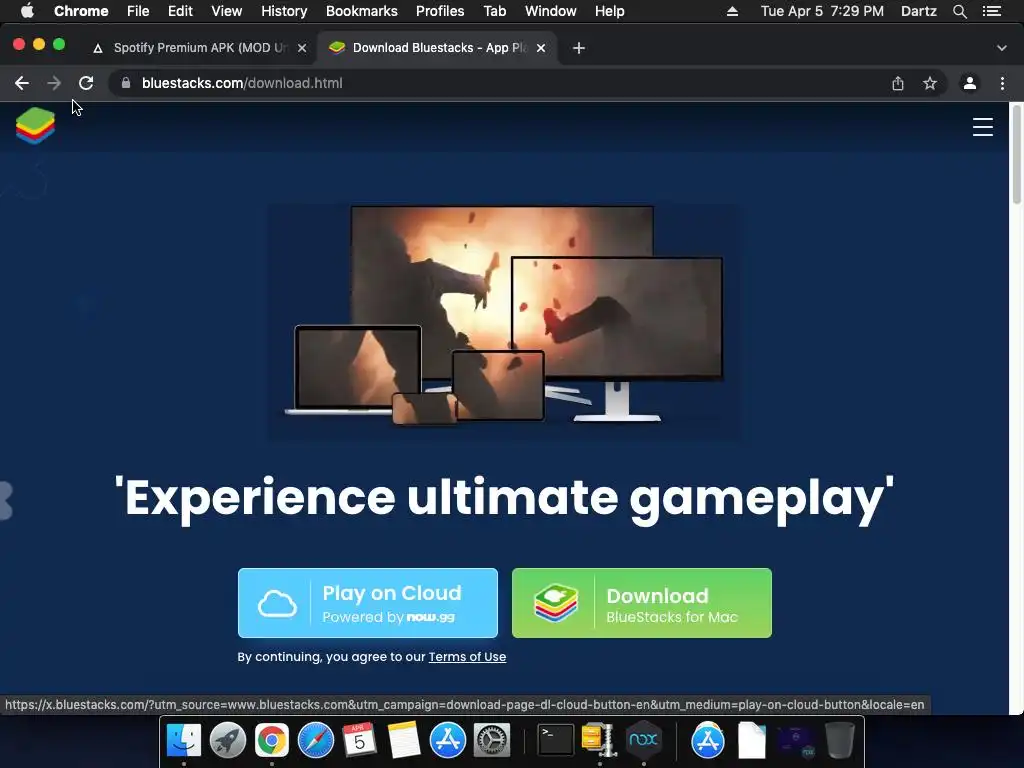Open the Tab menu
Image resolution: width=1024 pixels, height=768 pixels.
(494, 11)
